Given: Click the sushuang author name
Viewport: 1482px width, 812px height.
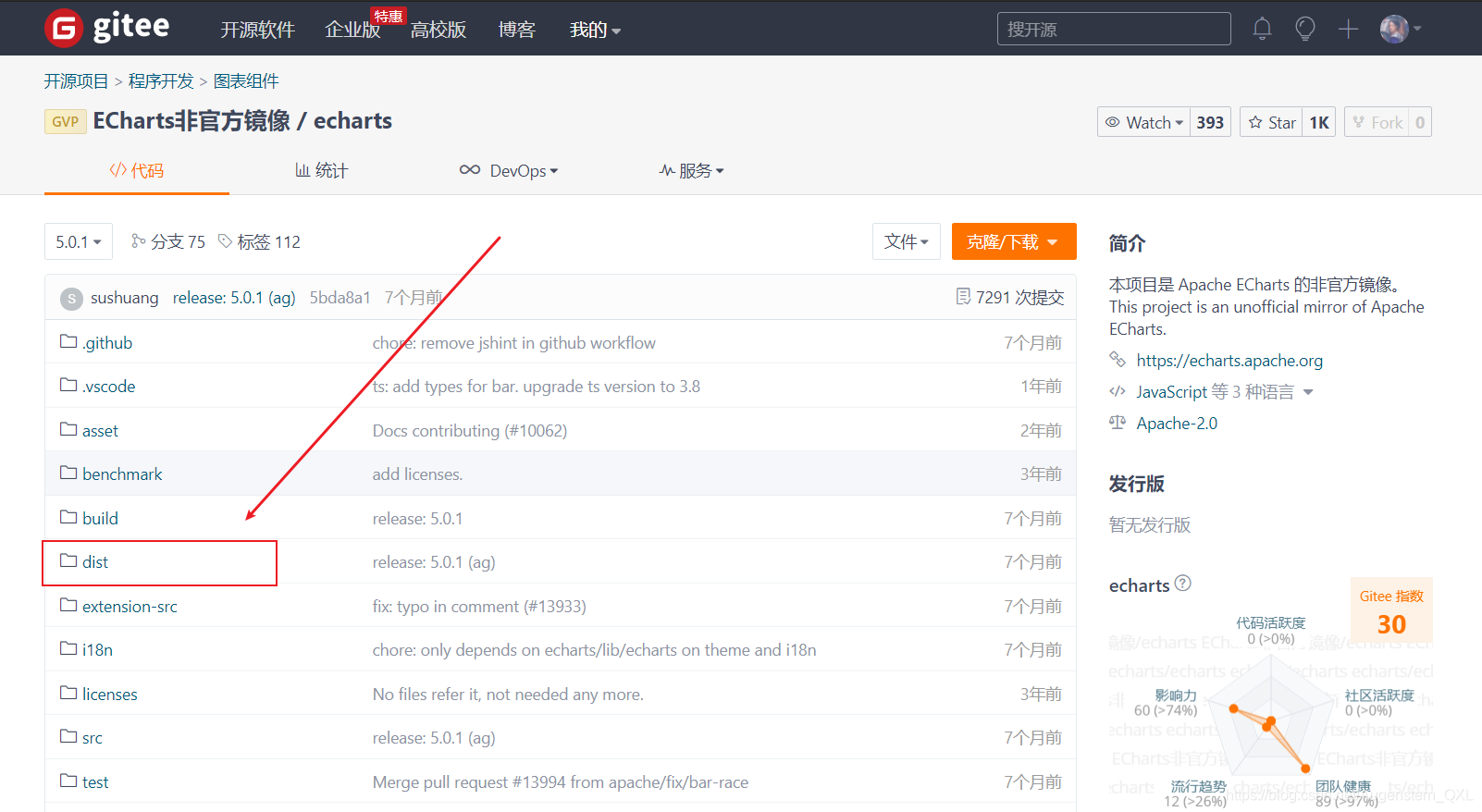Looking at the screenshot, I should (125, 298).
